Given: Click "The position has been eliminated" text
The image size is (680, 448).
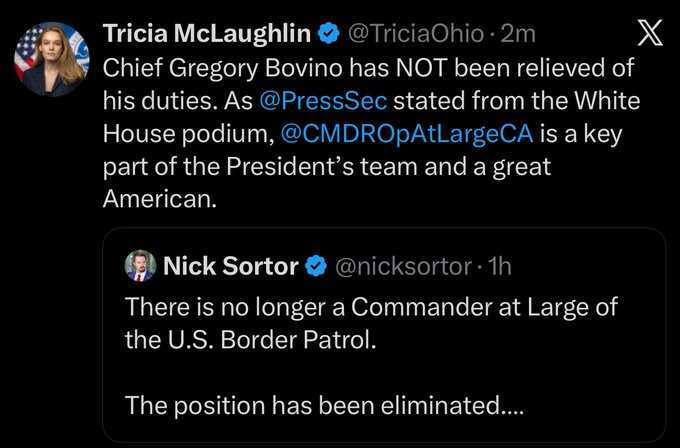Looking at the screenshot, I should click(x=318, y=405).
